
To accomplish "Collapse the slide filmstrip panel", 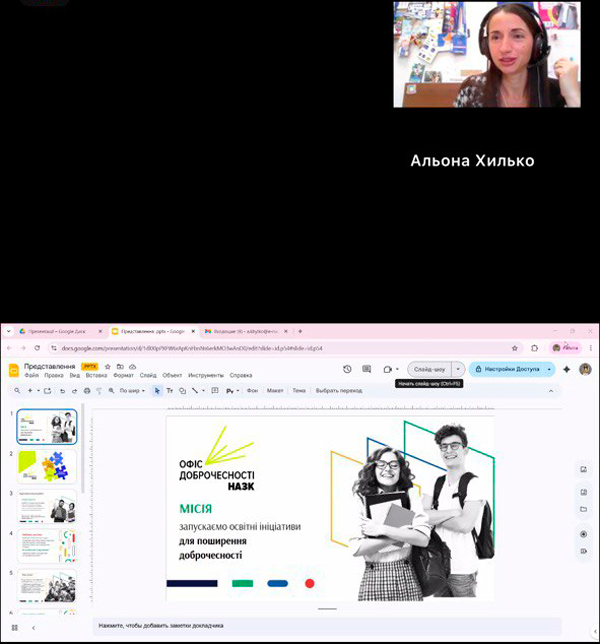I will 33,627.
